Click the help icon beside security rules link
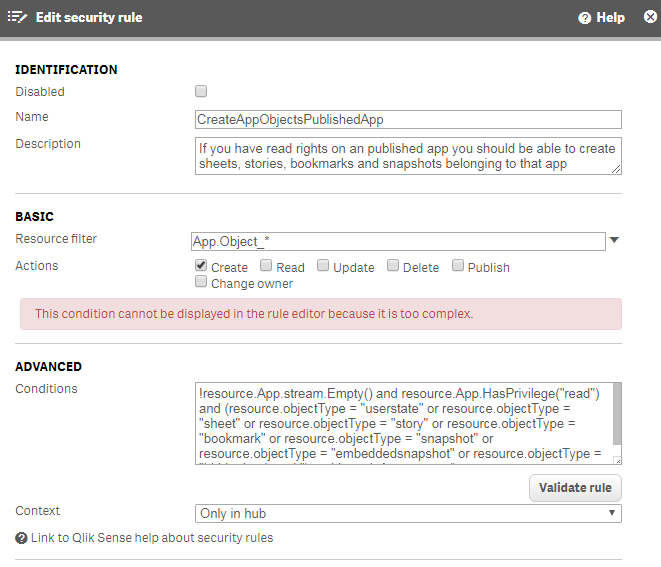 [x=21, y=538]
